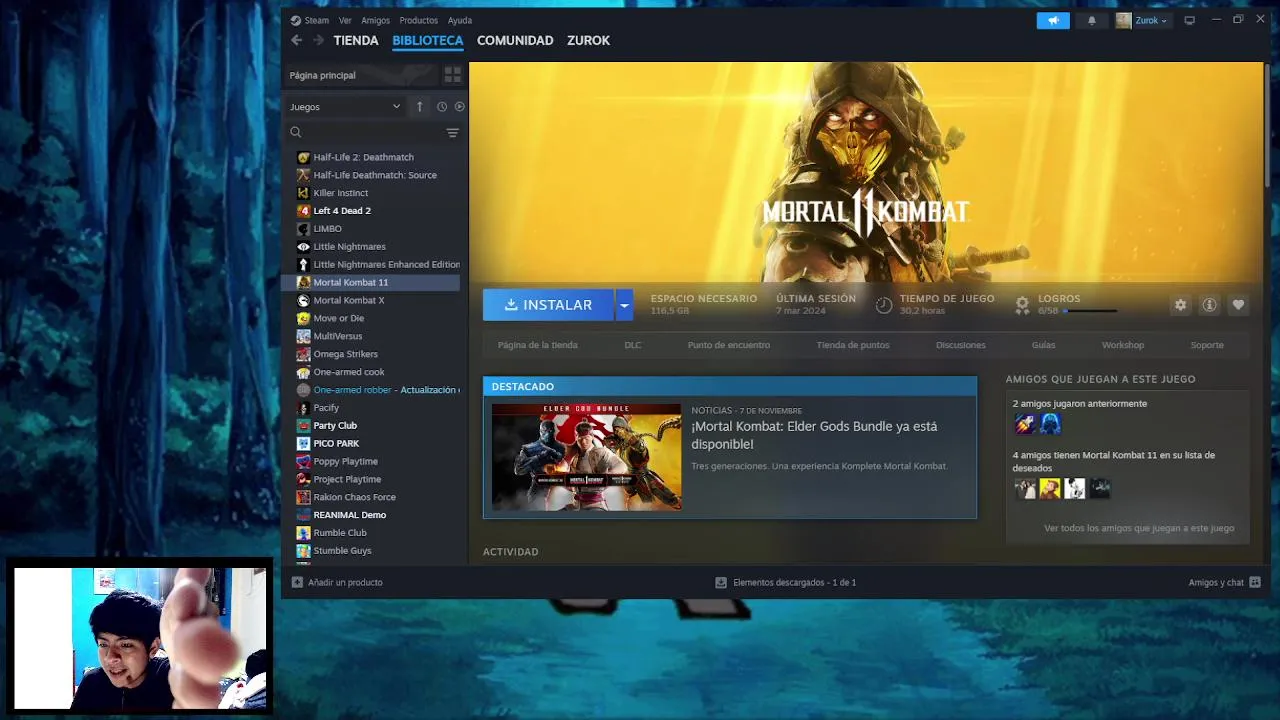Click the sort ascending arrow icon

tap(419, 106)
